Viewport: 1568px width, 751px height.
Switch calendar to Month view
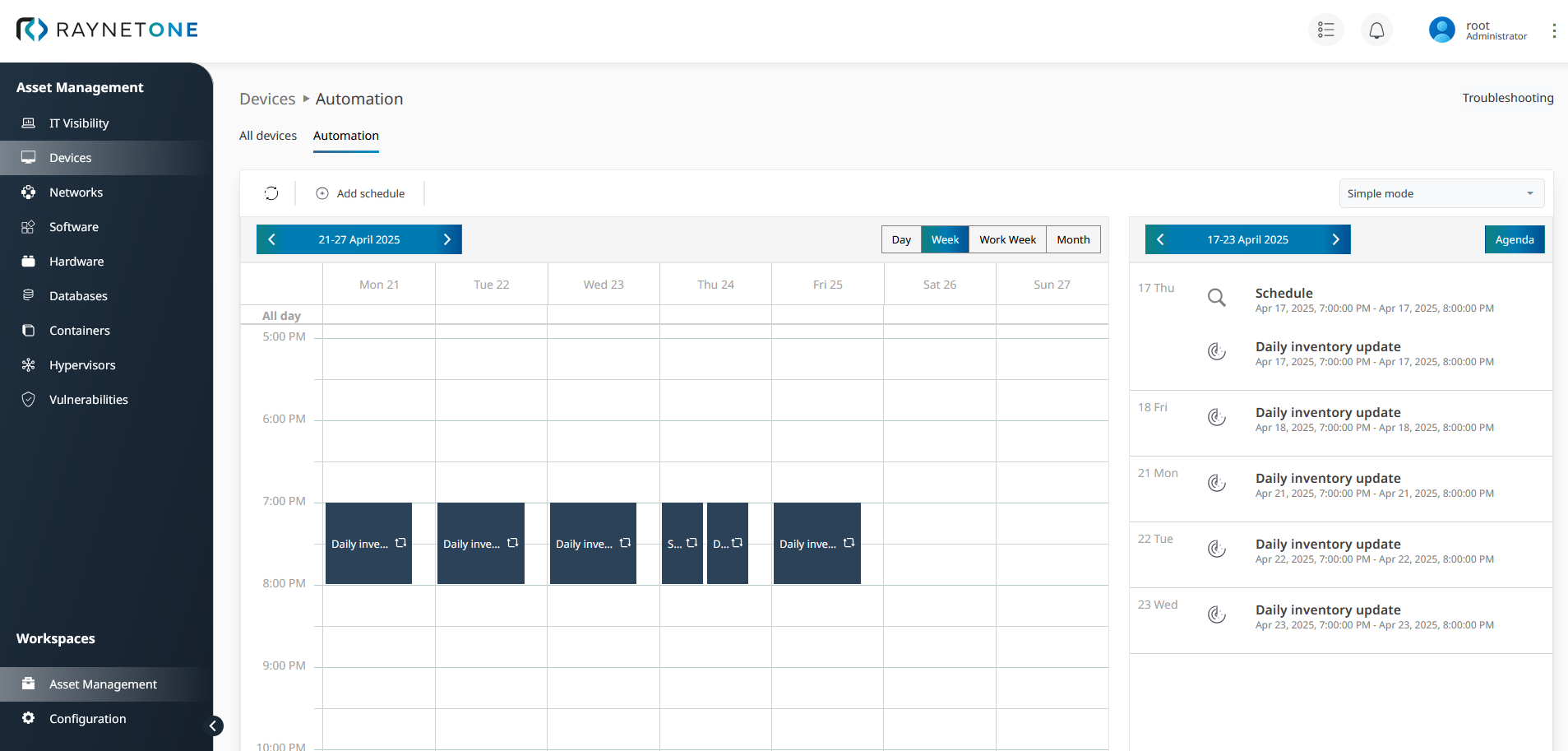[x=1073, y=239]
